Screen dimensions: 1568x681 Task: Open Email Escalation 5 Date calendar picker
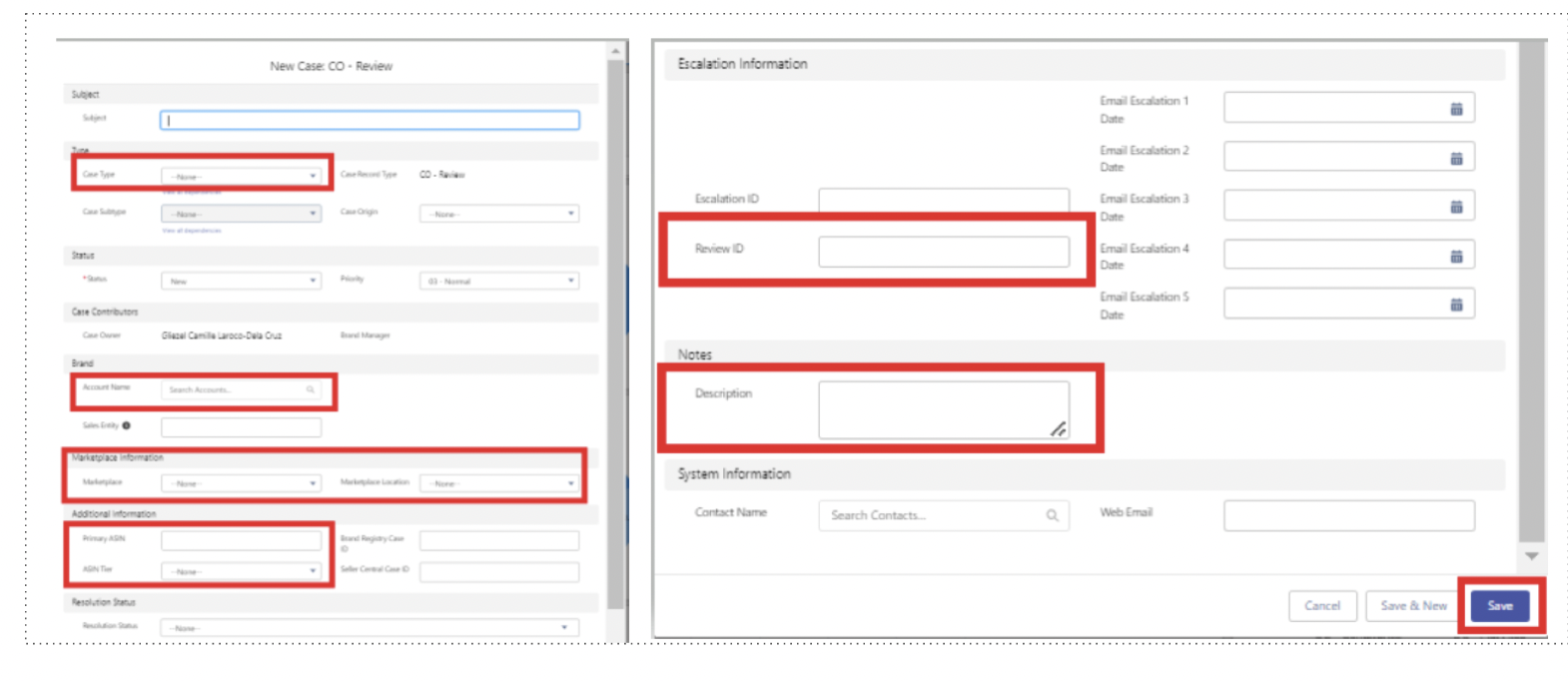pyautogui.click(x=1456, y=305)
